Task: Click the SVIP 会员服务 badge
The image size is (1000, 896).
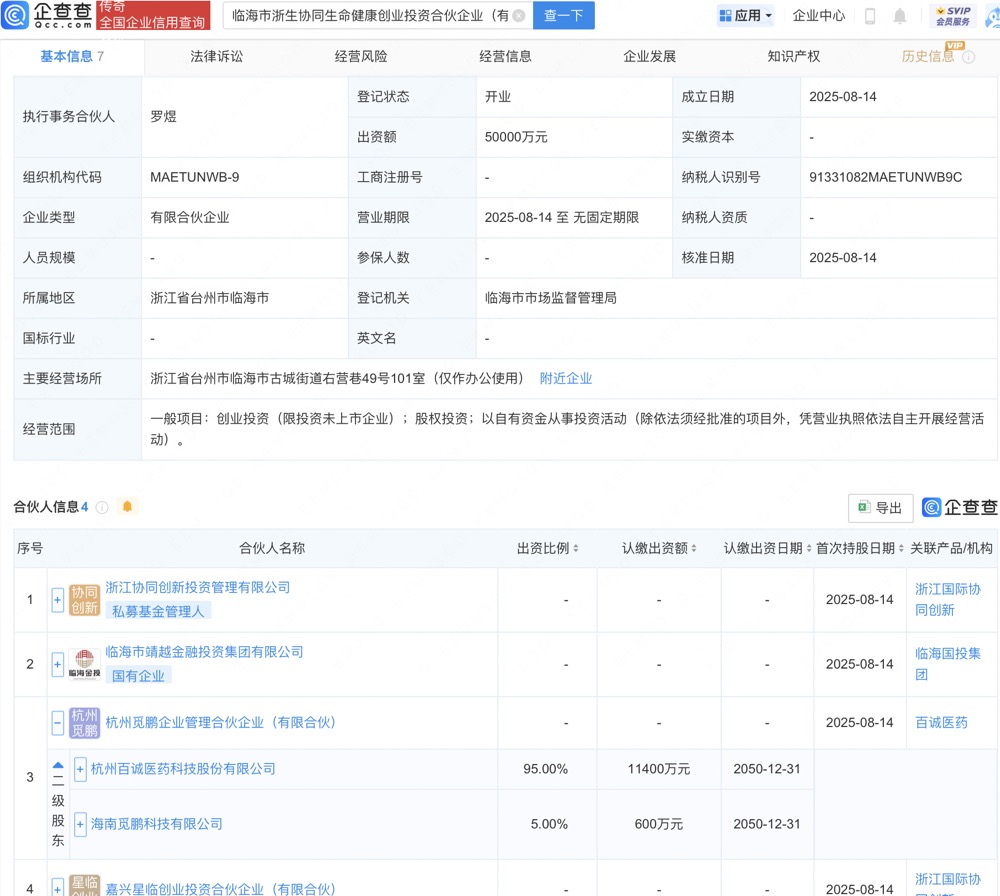Action: [x=953, y=15]
